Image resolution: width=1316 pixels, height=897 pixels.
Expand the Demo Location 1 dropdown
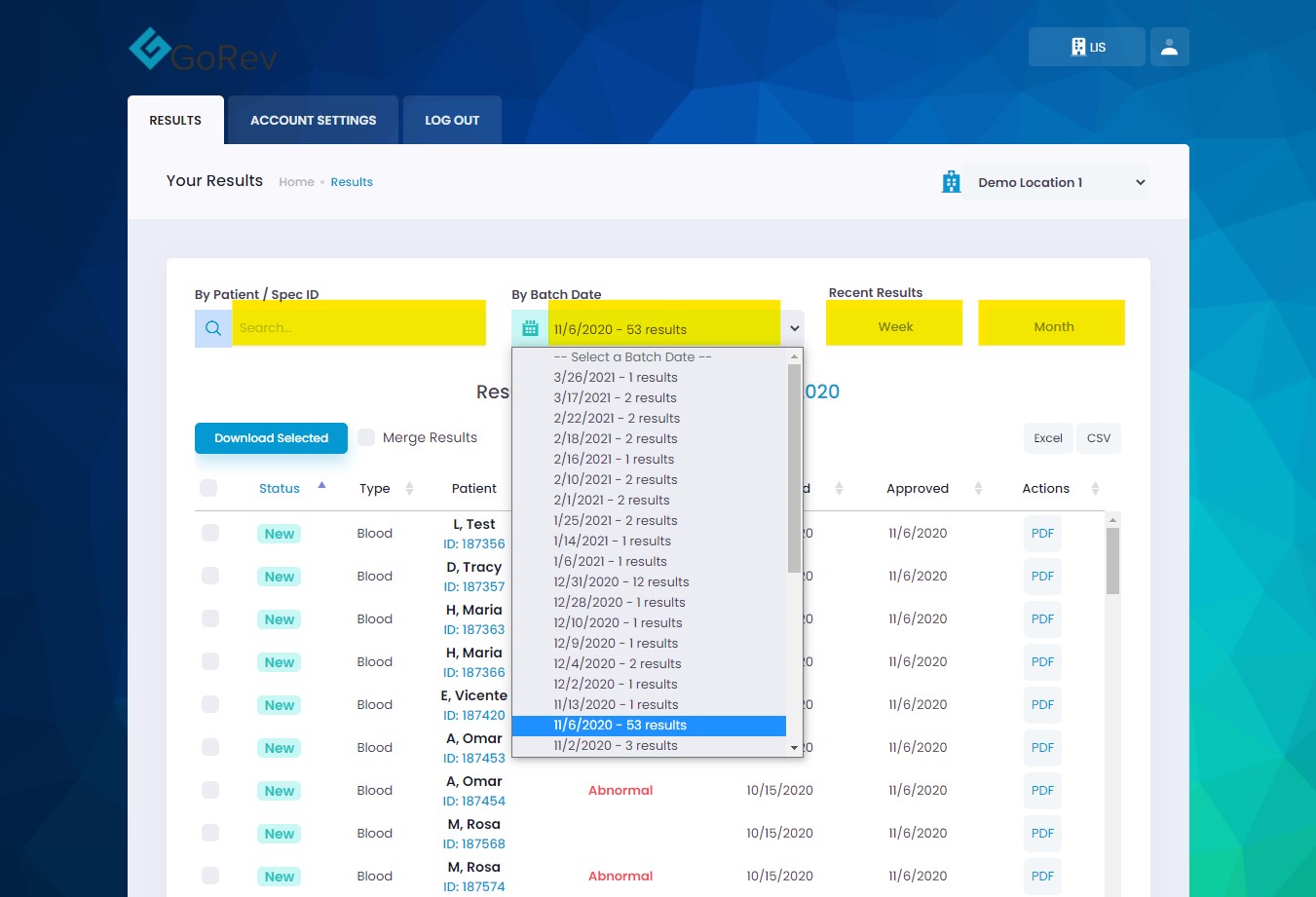1058,182
